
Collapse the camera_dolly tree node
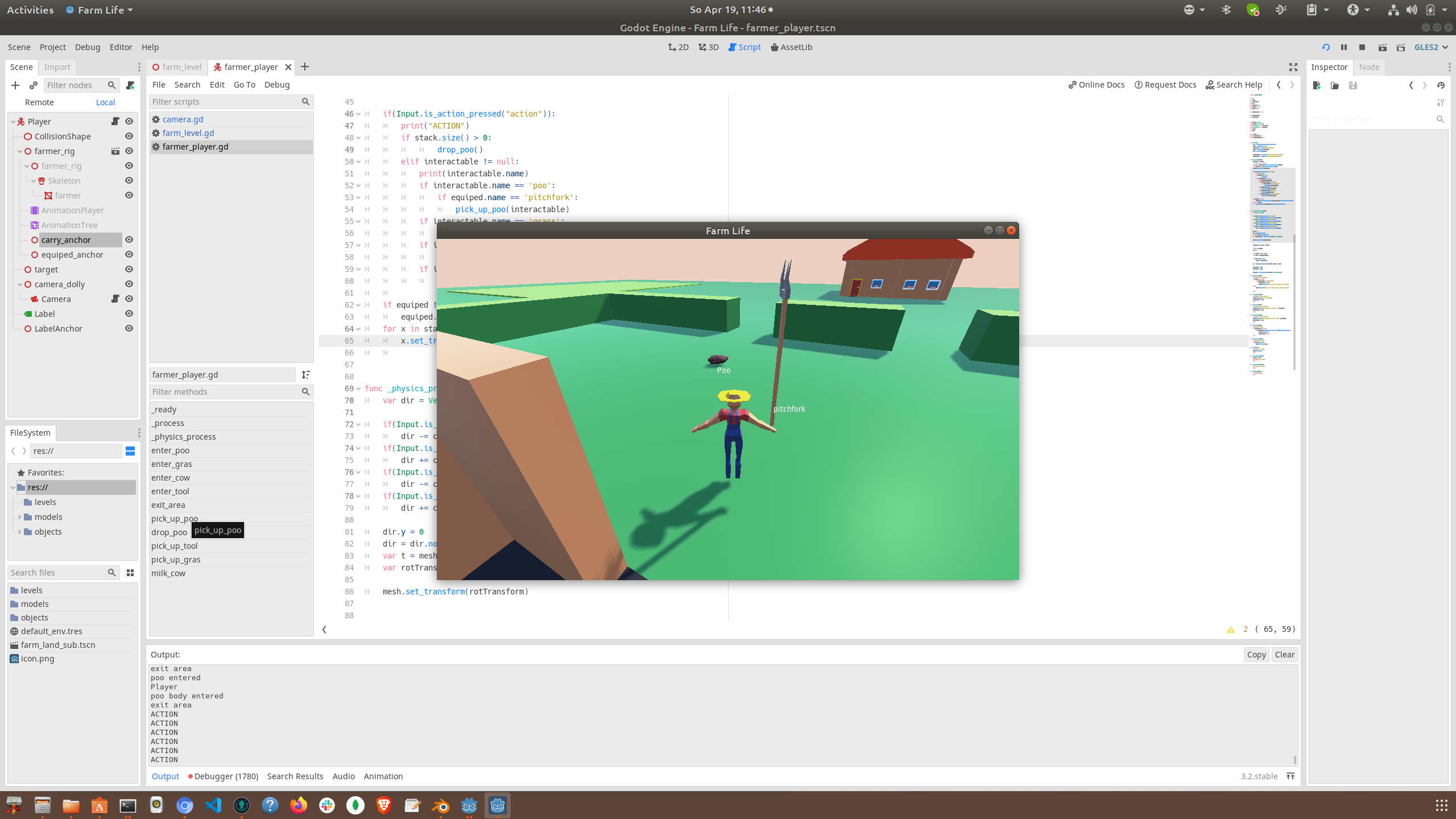pyautogui.click(x=20, y=284)
